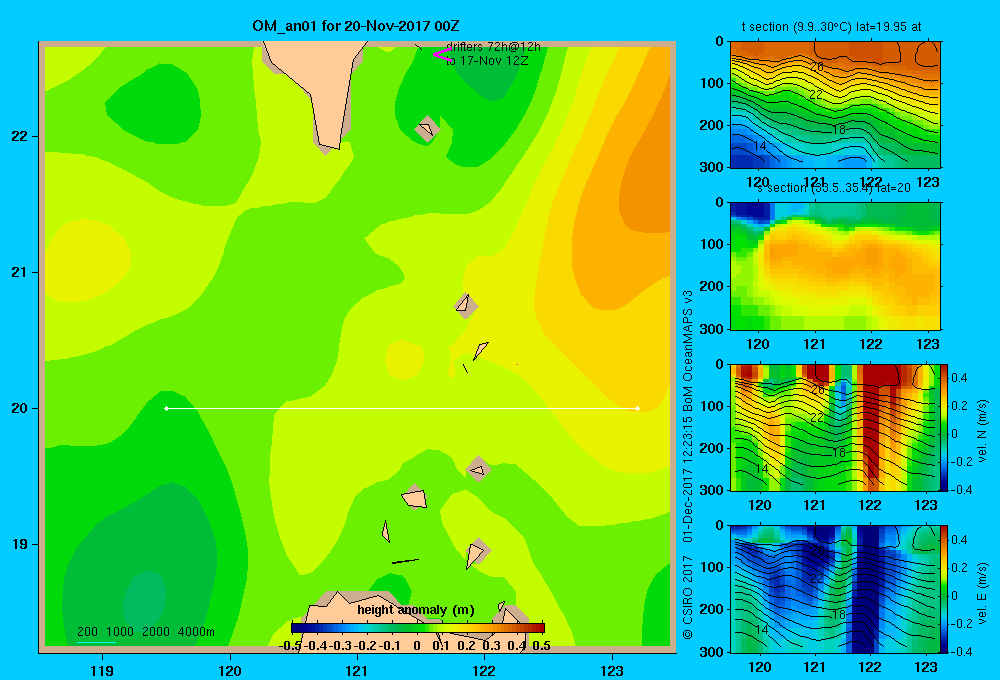Click the map title OM_an01 for 20-Nov-2017 00Z

tap(355, 26)
